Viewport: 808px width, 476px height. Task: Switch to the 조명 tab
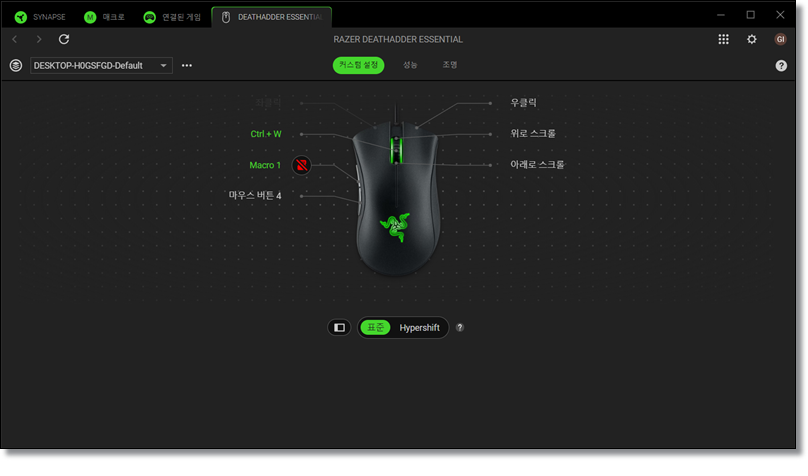pos(449,65)
